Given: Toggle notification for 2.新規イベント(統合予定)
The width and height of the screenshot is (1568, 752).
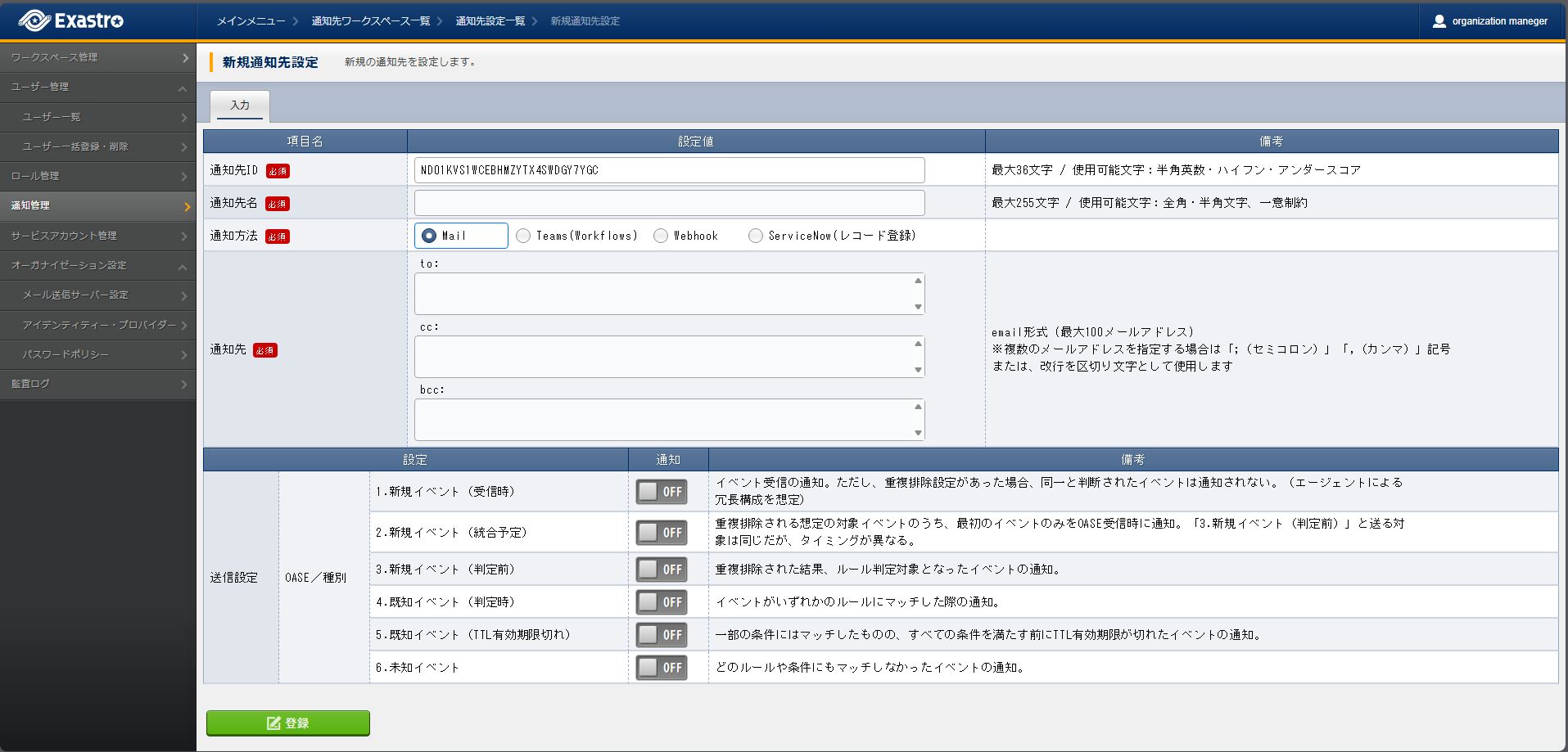Looking at the screenshot, I should tap(662, 533).
